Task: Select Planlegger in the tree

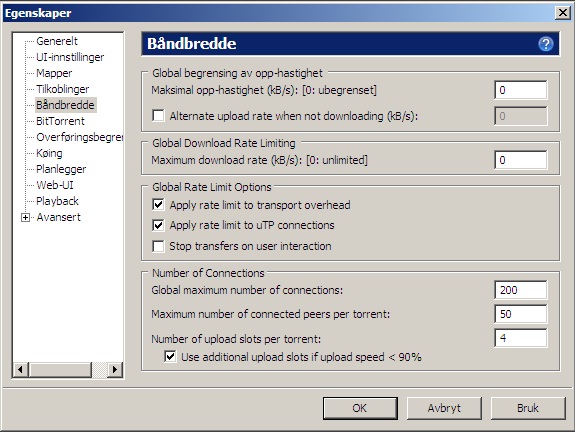Action: [x=61, y=169]
